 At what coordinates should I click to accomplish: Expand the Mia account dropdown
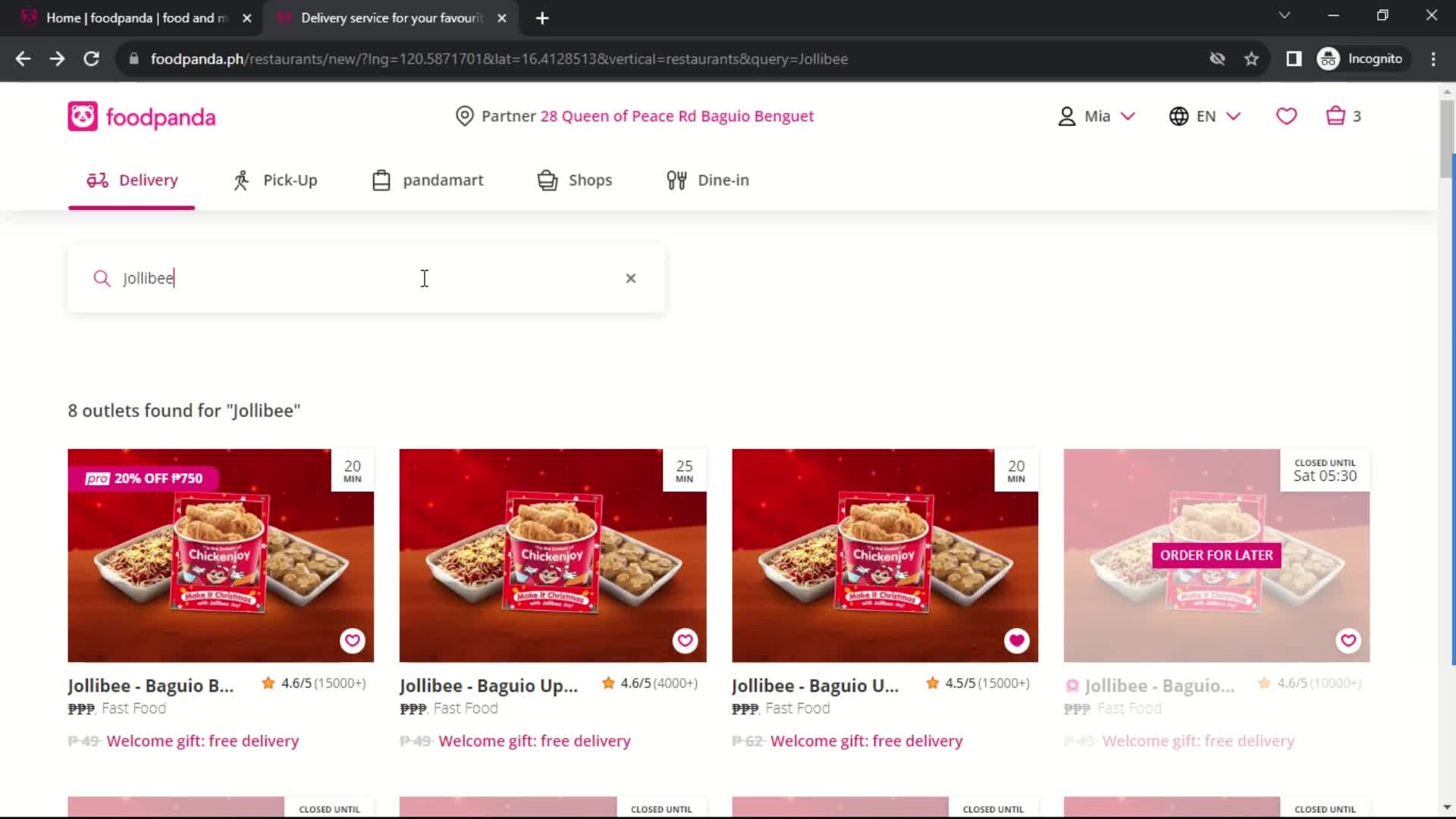click(x=1128, y=116)
